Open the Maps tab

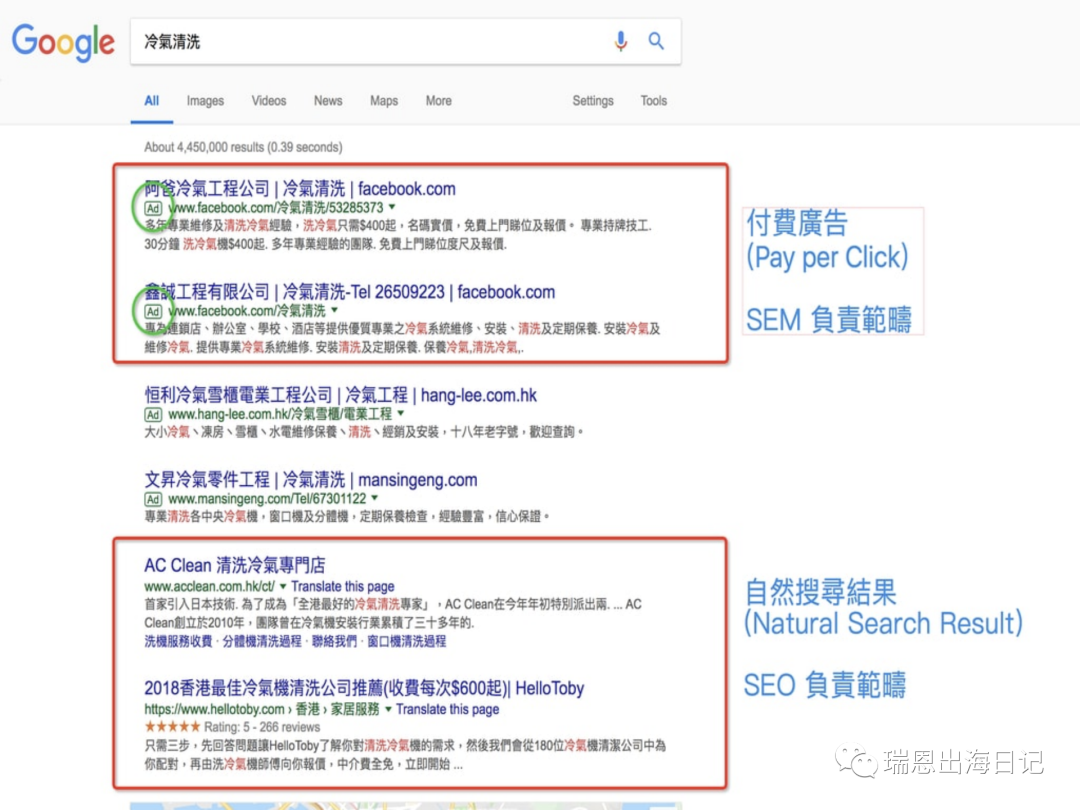pyautogui.click(x=384, y=101)
